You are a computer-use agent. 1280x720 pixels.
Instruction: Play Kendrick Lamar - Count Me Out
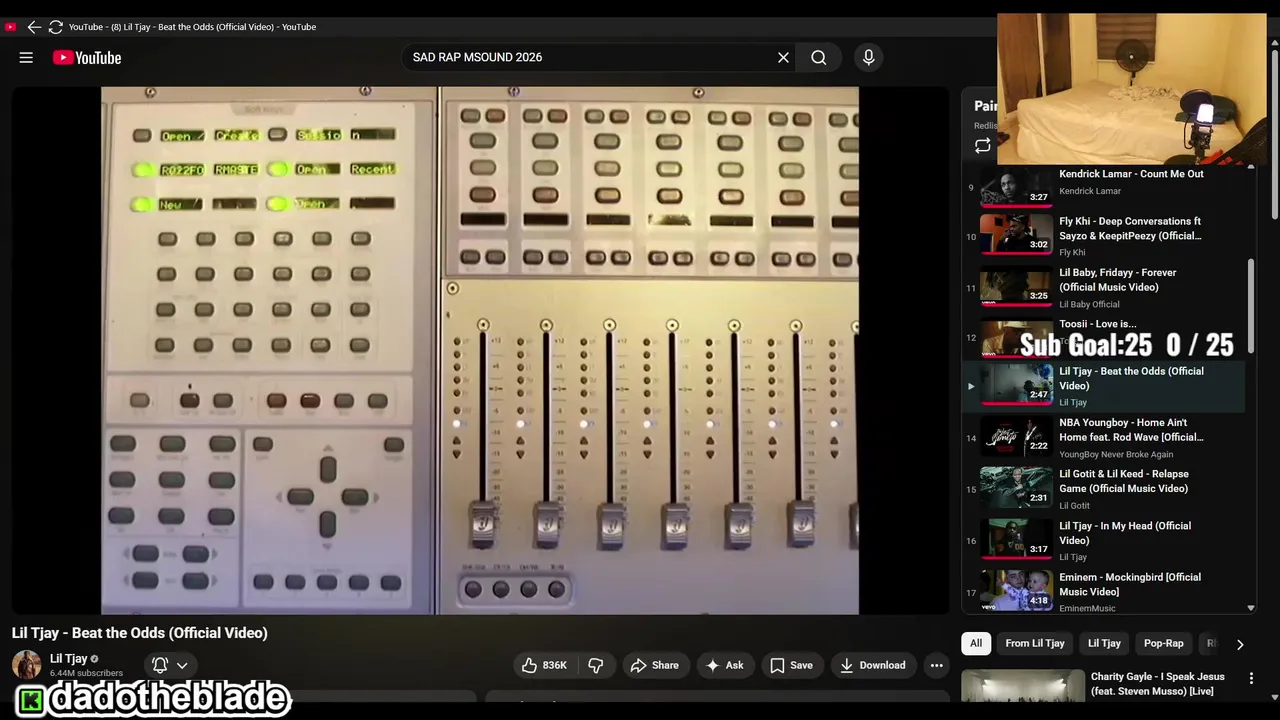pyautogui.click(x=1105, y=182)
